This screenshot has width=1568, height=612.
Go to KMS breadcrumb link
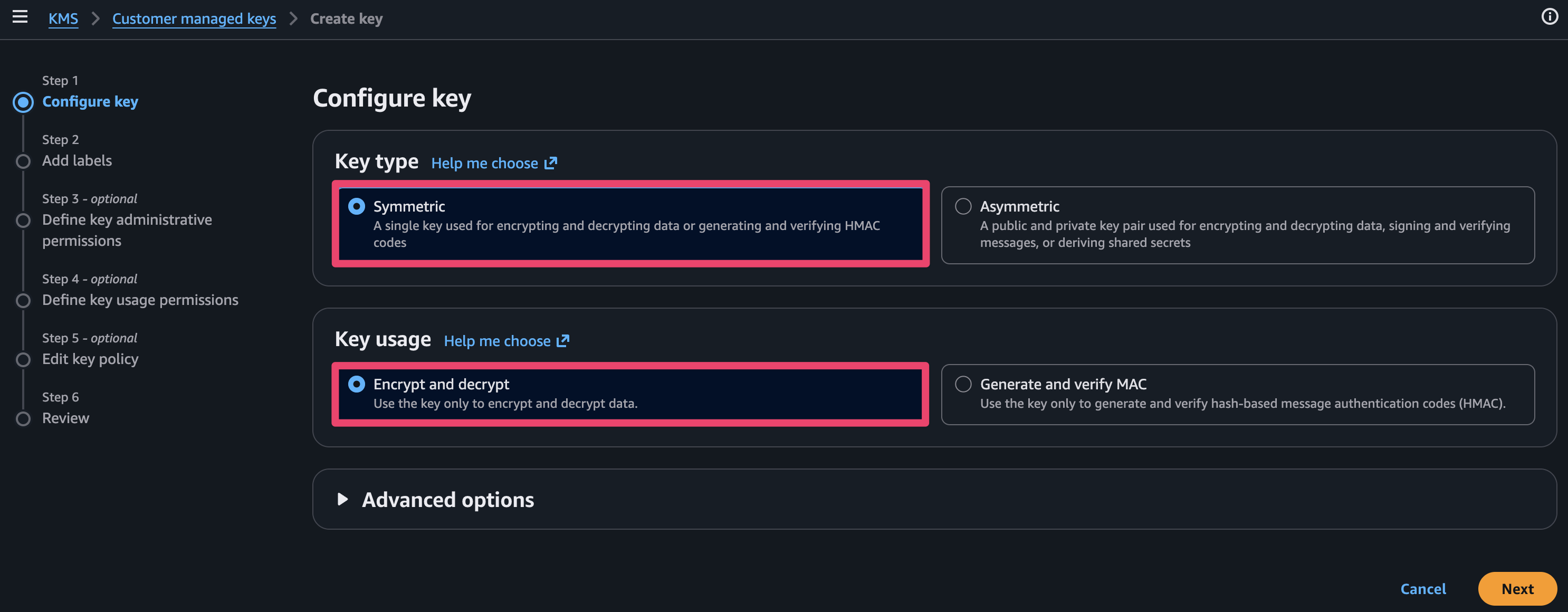[x=63, y=19]
